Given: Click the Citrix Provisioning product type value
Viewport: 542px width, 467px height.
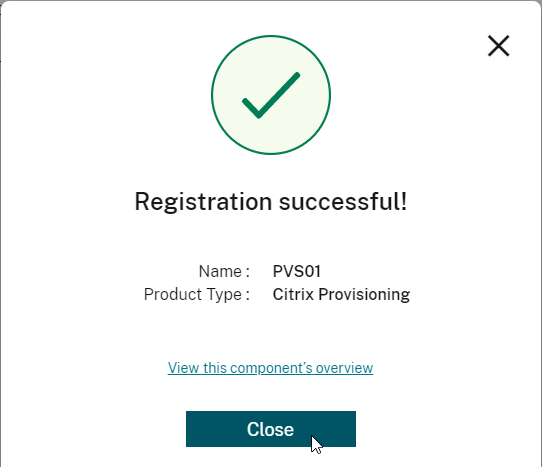Looking at the screenshot, I should (341, 295).
